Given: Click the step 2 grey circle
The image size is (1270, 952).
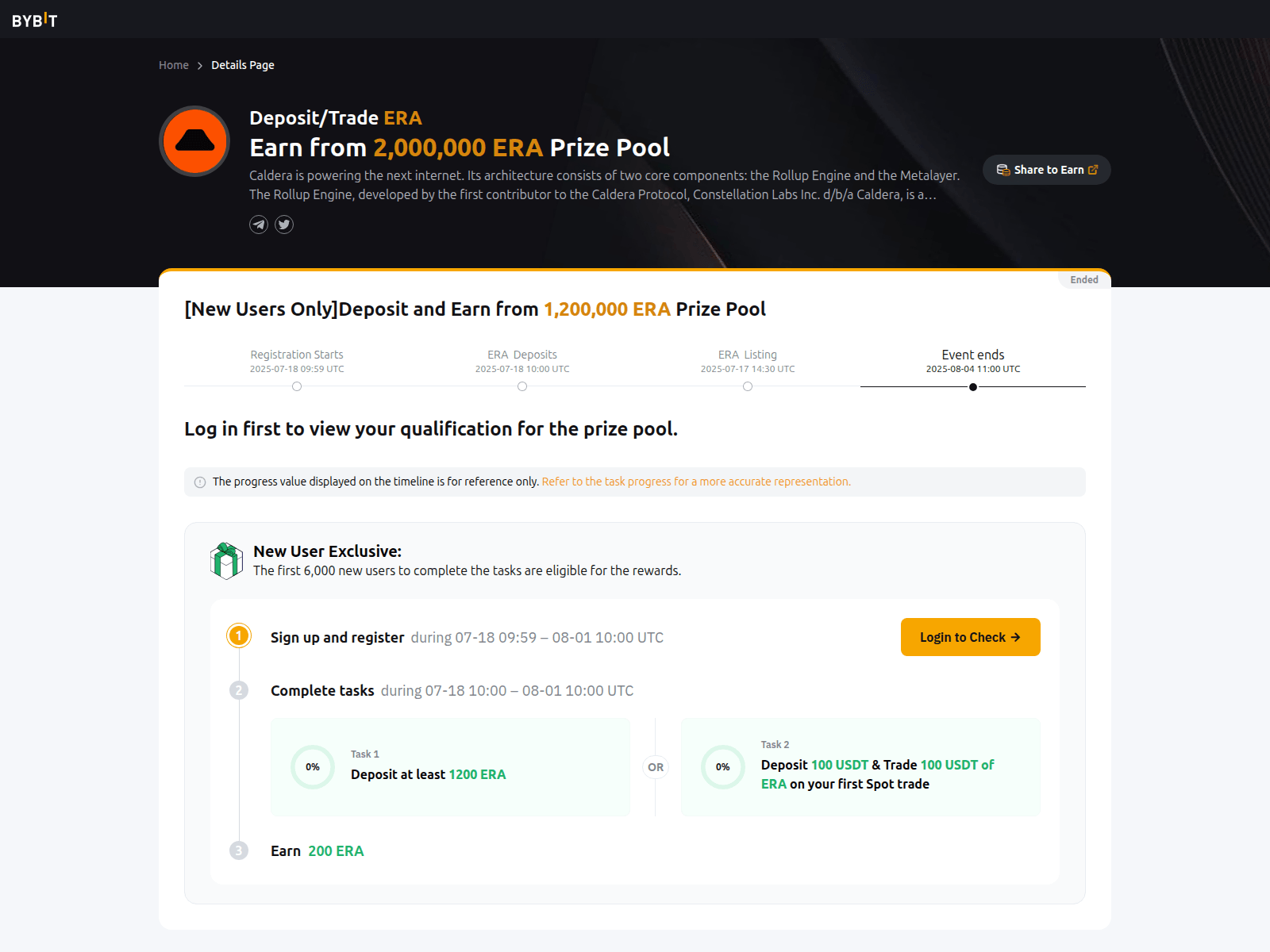Looking at the screenshot, I should pyautogui.click(x=239, y=690).
